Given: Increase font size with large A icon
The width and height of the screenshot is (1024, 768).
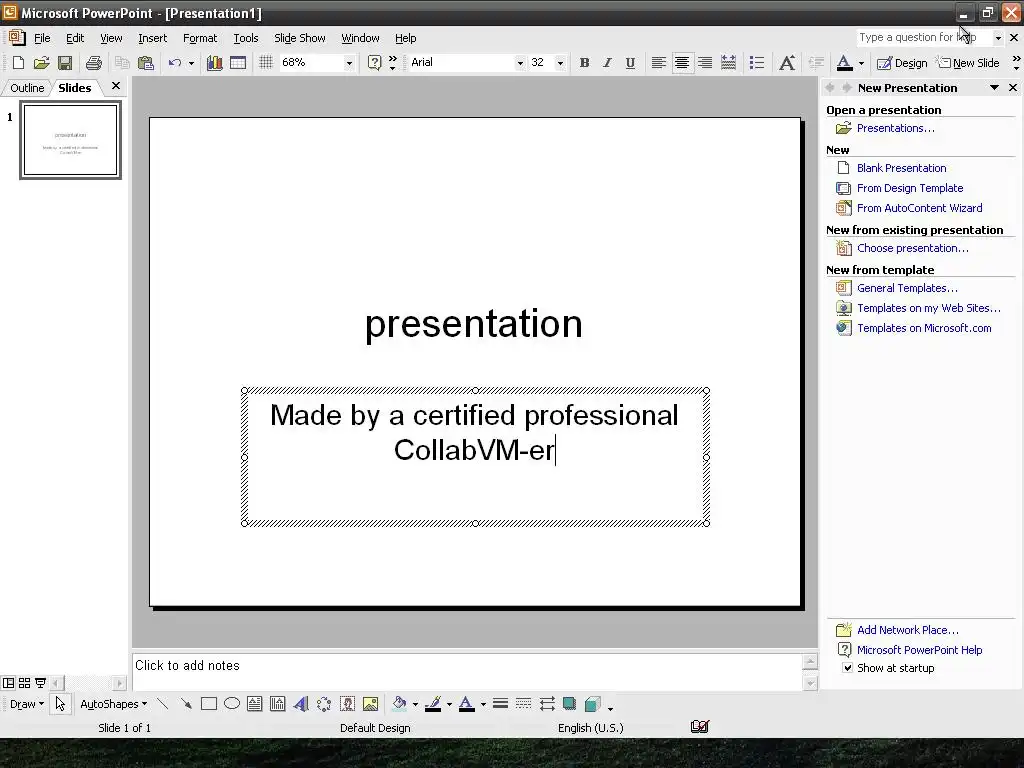Looking at the screenshot, I should 787,63.
